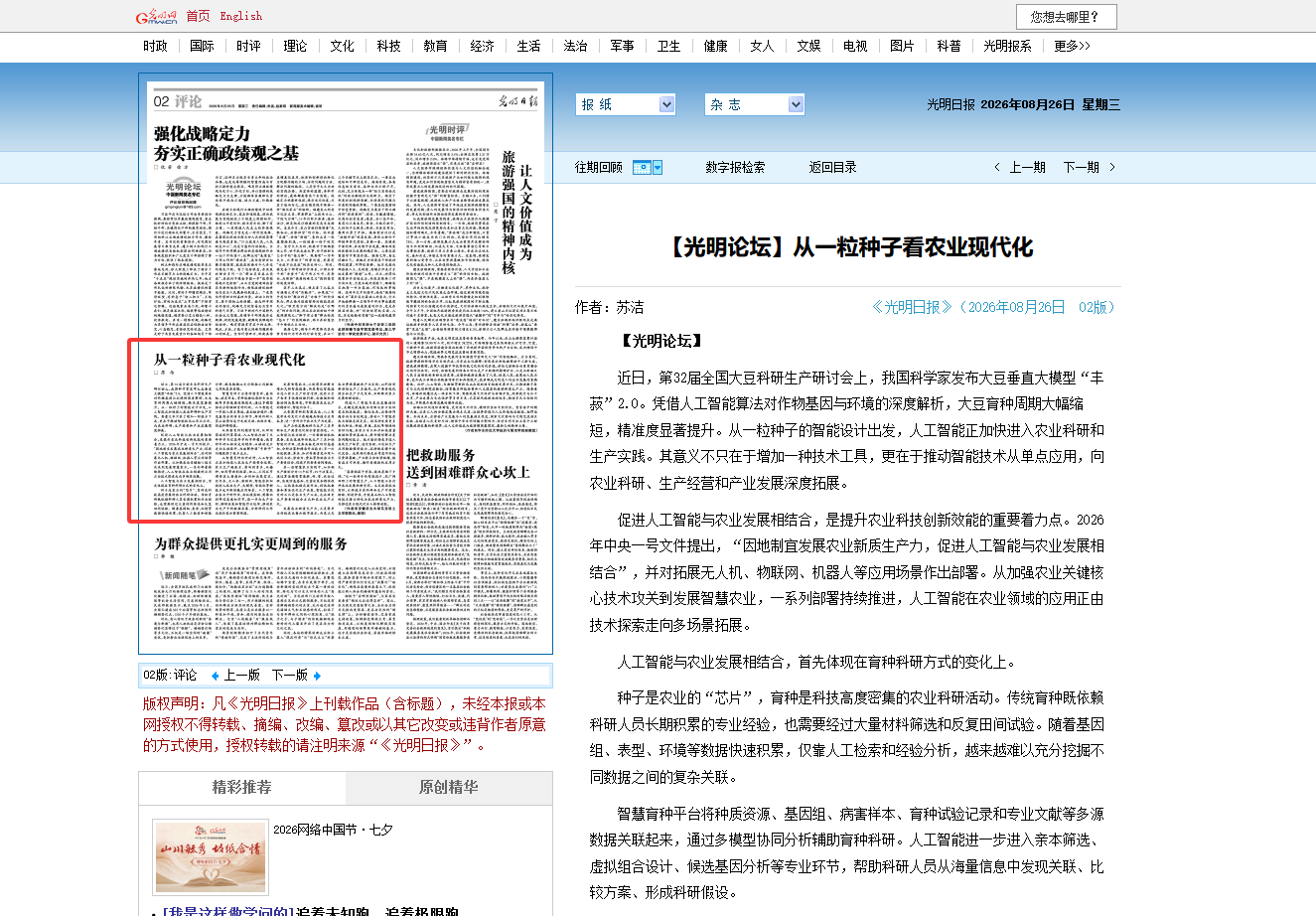Click the right chevron beside 下一期

coord(1112,167)
